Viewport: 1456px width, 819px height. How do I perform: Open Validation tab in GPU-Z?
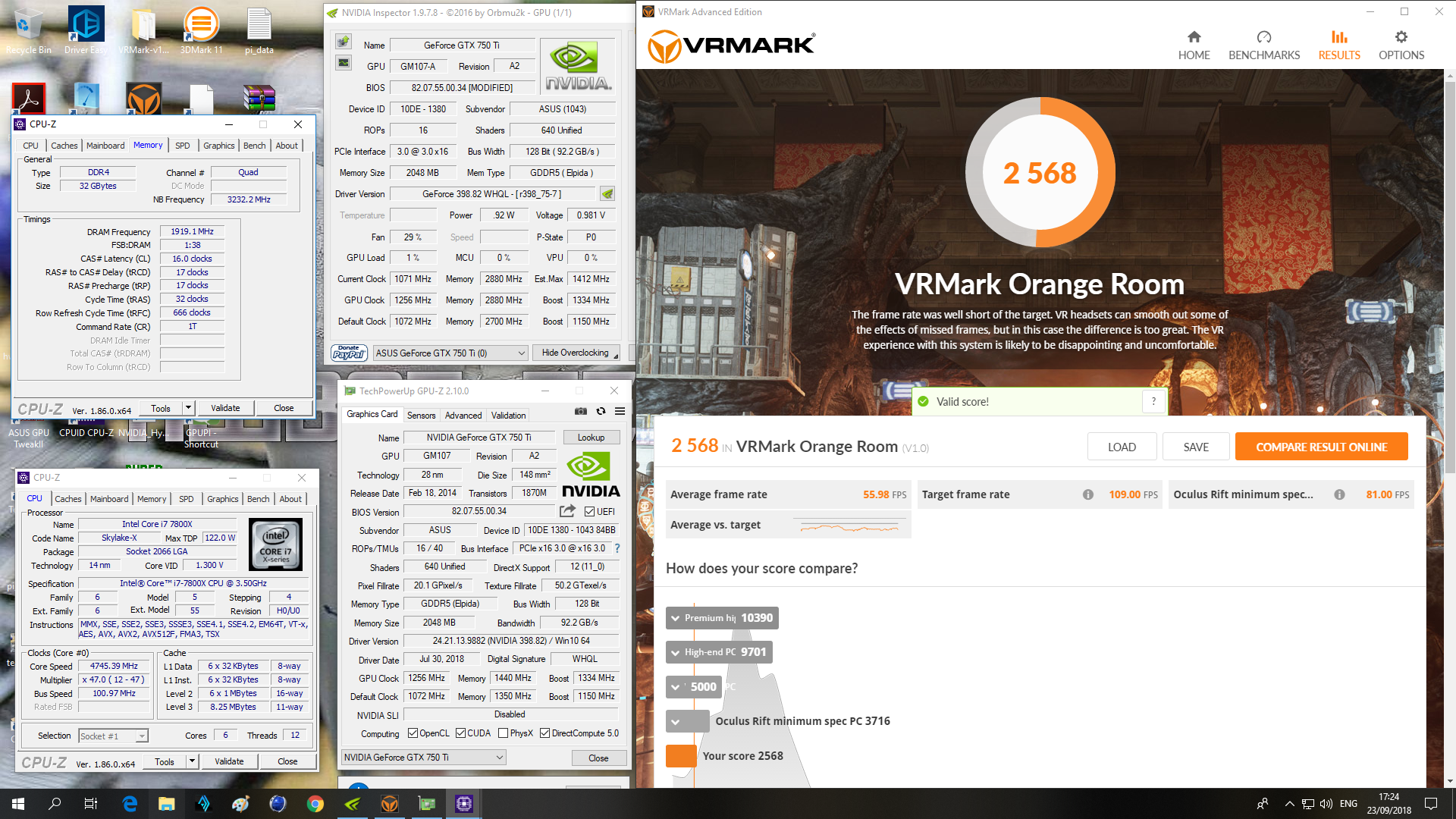point(508,415)
